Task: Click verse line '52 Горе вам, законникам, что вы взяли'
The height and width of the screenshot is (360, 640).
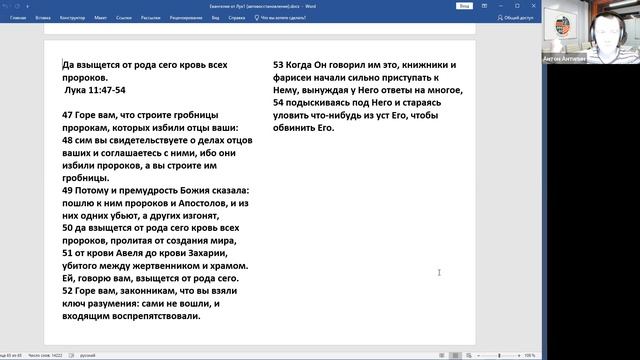Action: [149, 291]
